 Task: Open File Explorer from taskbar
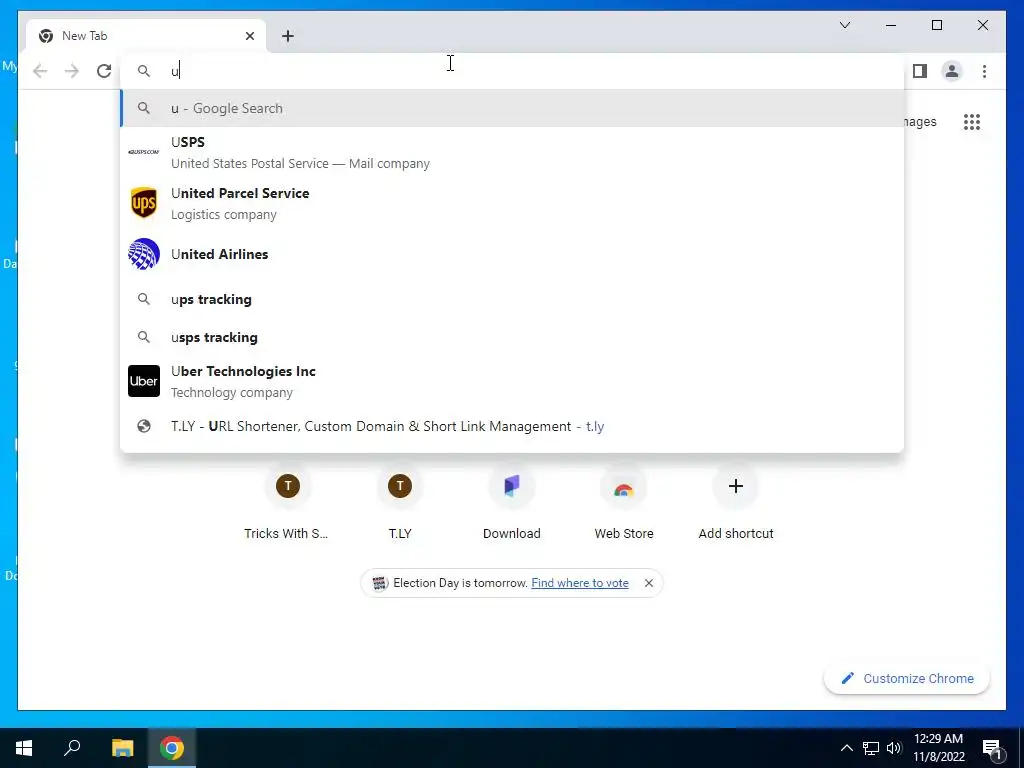pos(122,748)
